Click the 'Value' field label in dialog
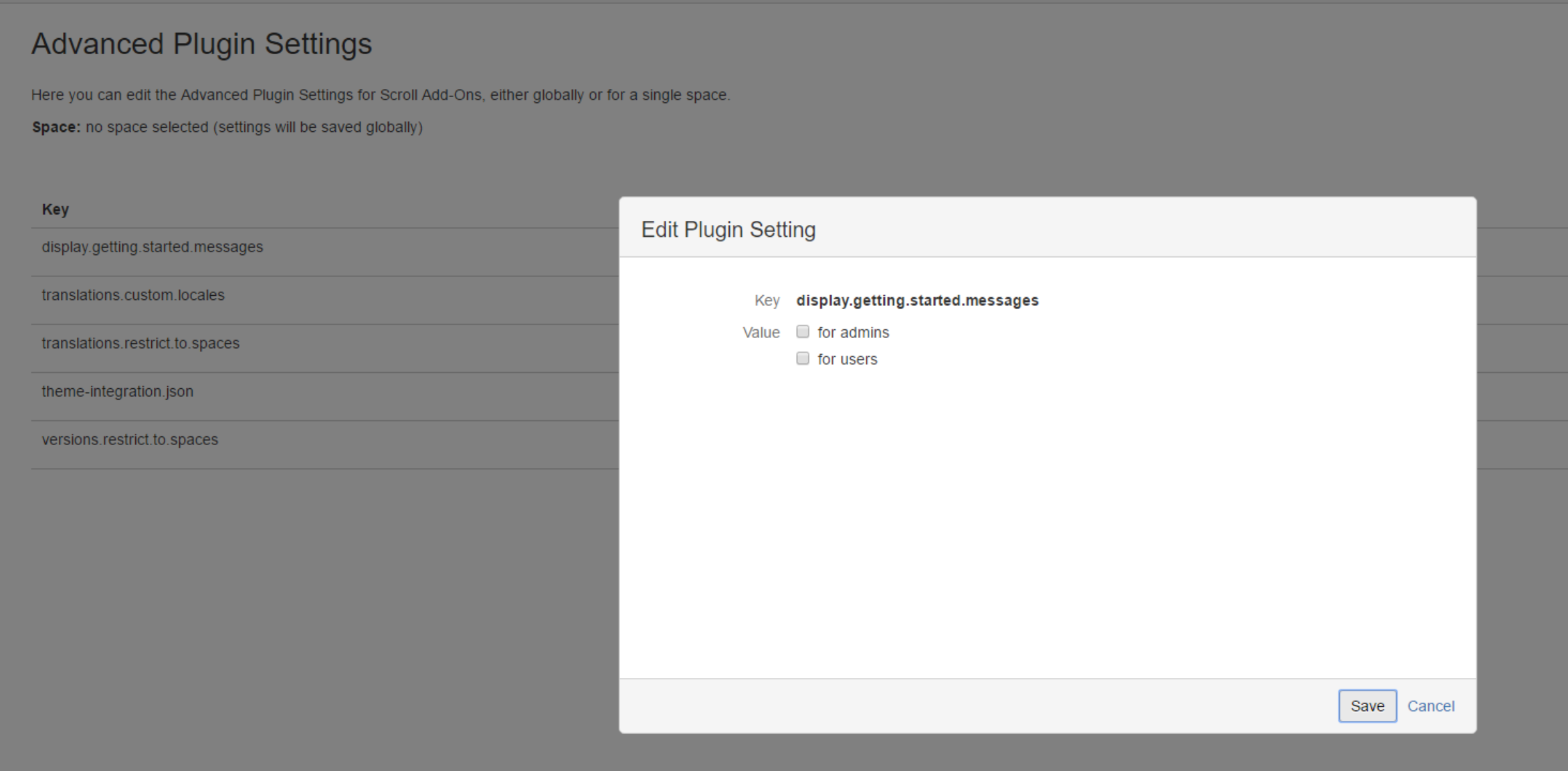The image size is (1568, 771). click(x=761, y=333)
